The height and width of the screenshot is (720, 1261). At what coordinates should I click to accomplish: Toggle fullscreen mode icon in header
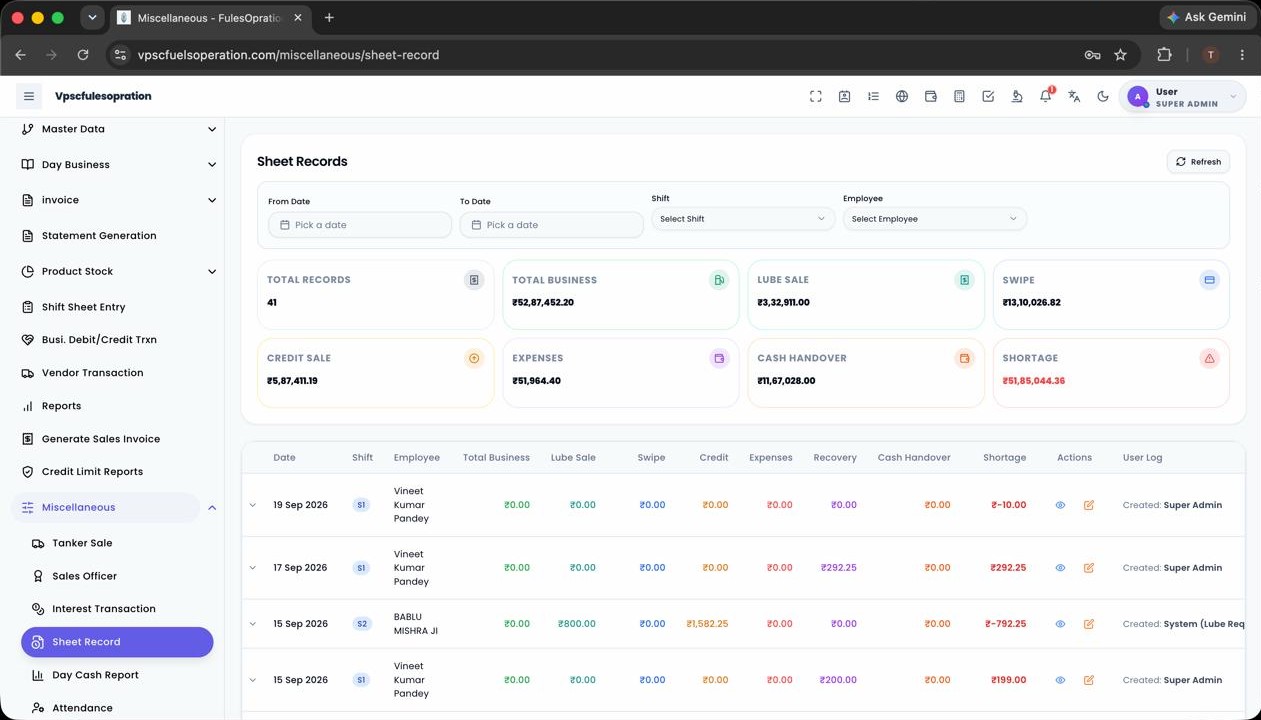tap(816, 96)
